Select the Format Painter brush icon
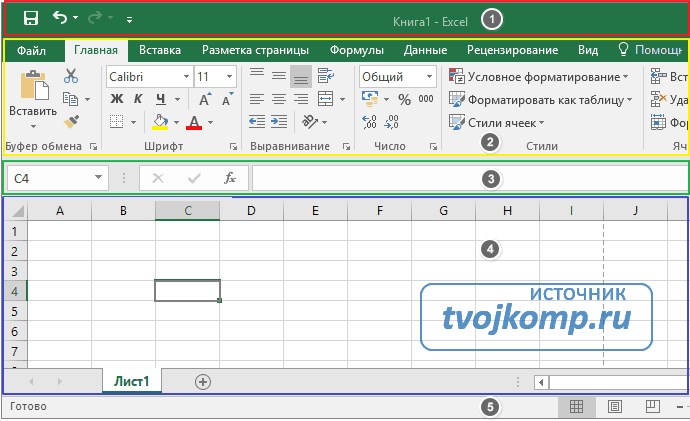Viewport: 690px width, 421px height. pyautogui.click(x=71, y=122)
